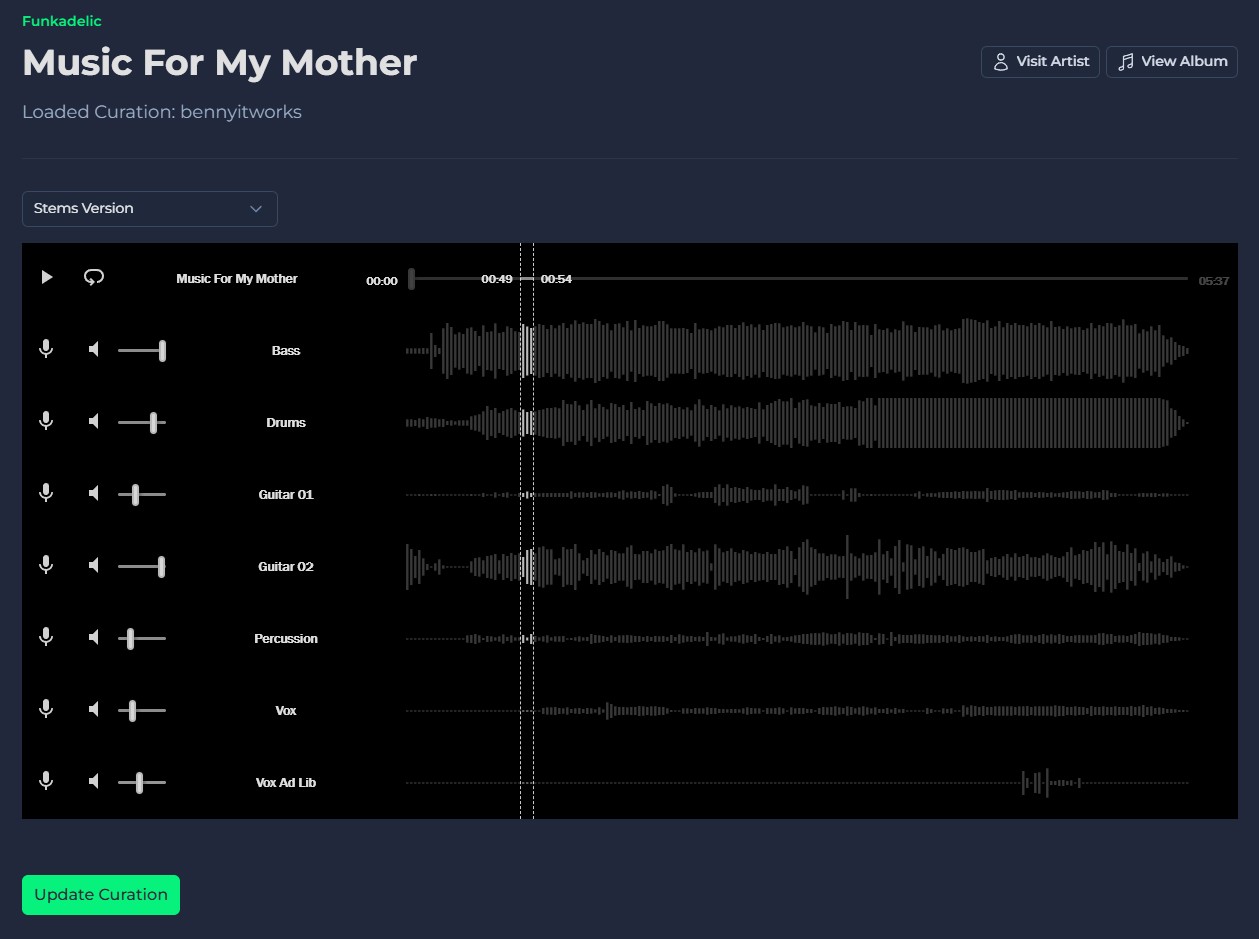Viewport: 1259px width, 939px height.
Task: Click the Loaded Curation: bennyitworks text
Action: pyautogui.click(x=162, y=112)
